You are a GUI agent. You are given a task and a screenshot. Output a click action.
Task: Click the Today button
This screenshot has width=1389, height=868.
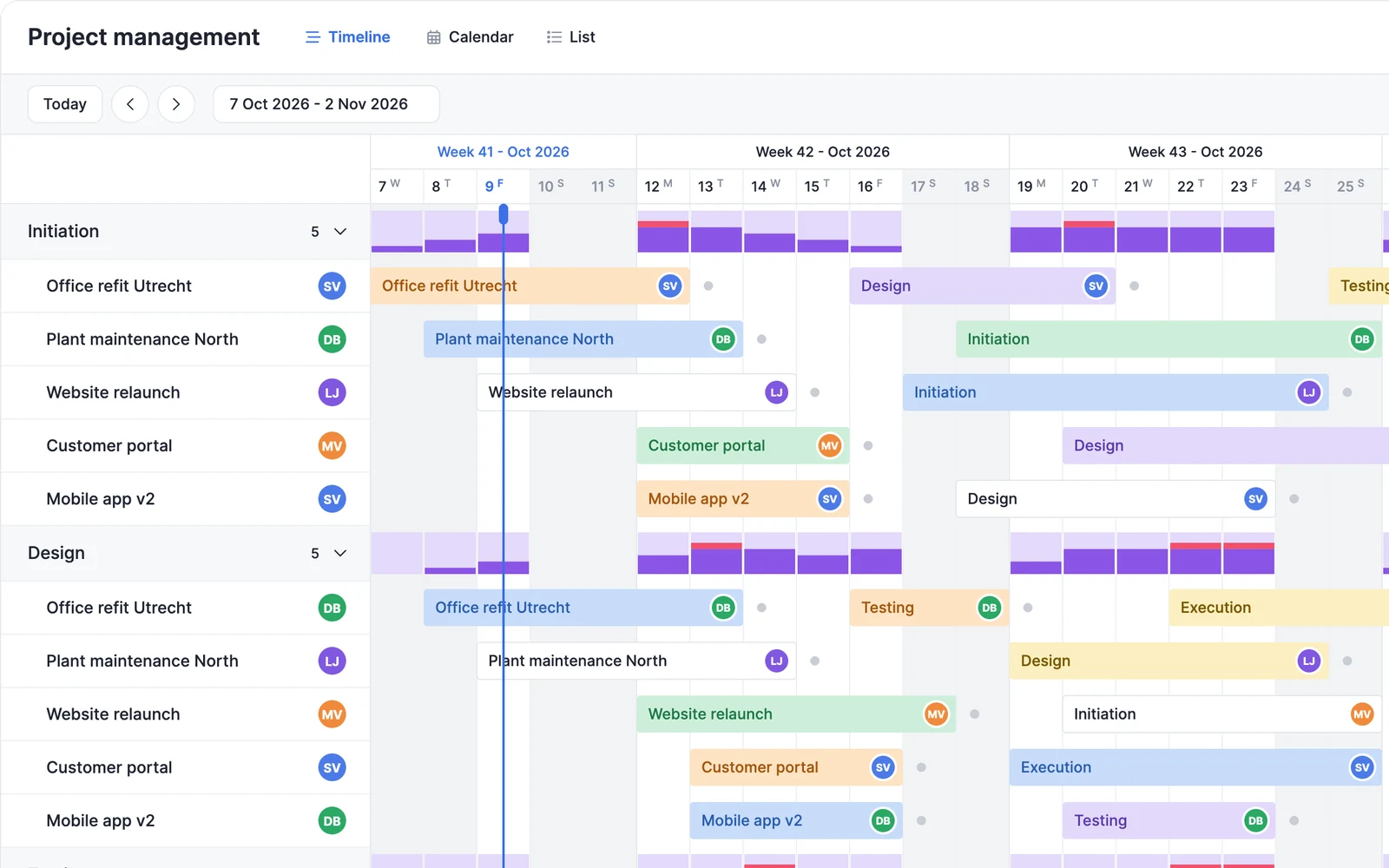tap(65, 104)
